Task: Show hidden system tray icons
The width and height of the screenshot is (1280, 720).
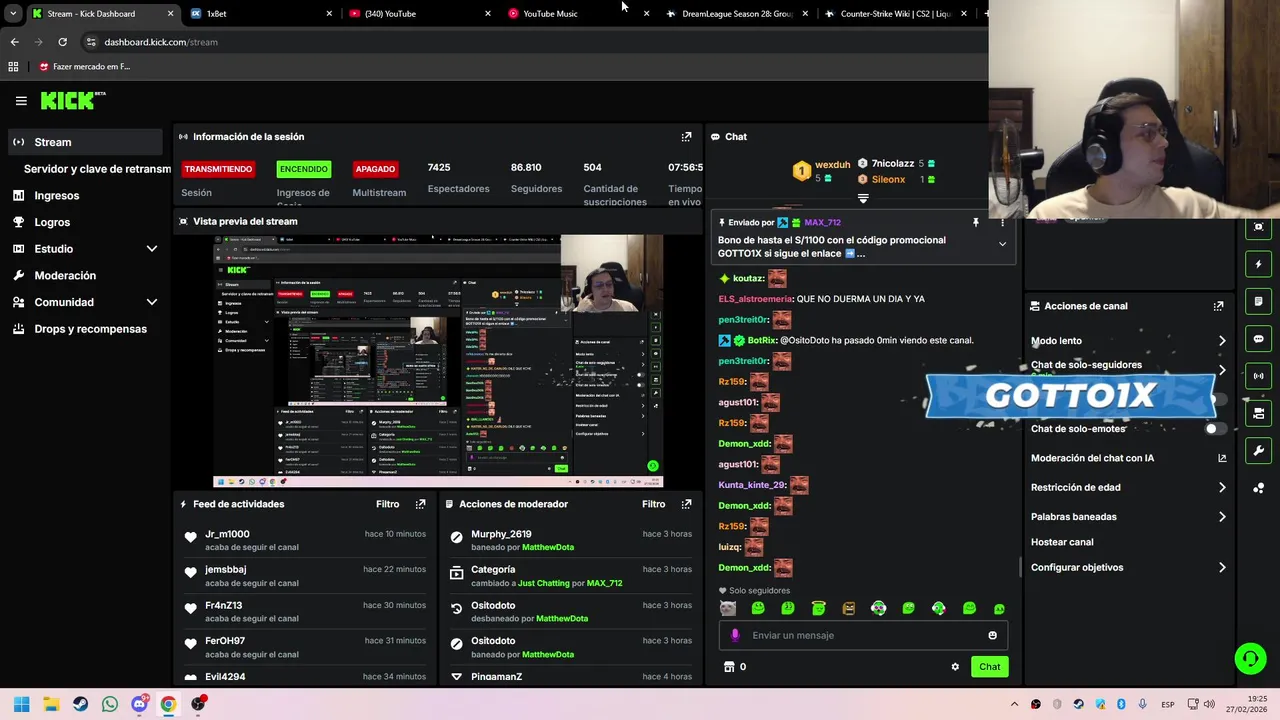Action: tap(1014, 704)
